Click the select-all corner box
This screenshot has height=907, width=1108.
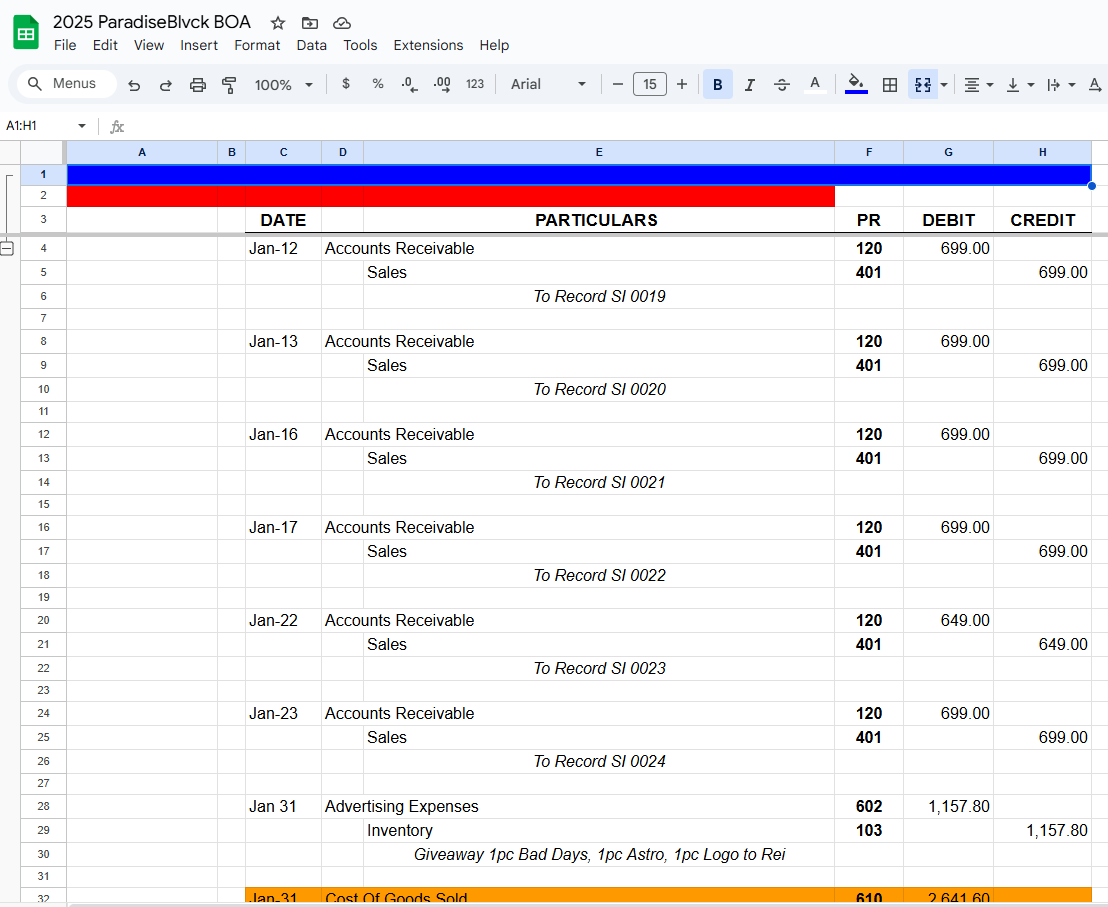(43, 152)
